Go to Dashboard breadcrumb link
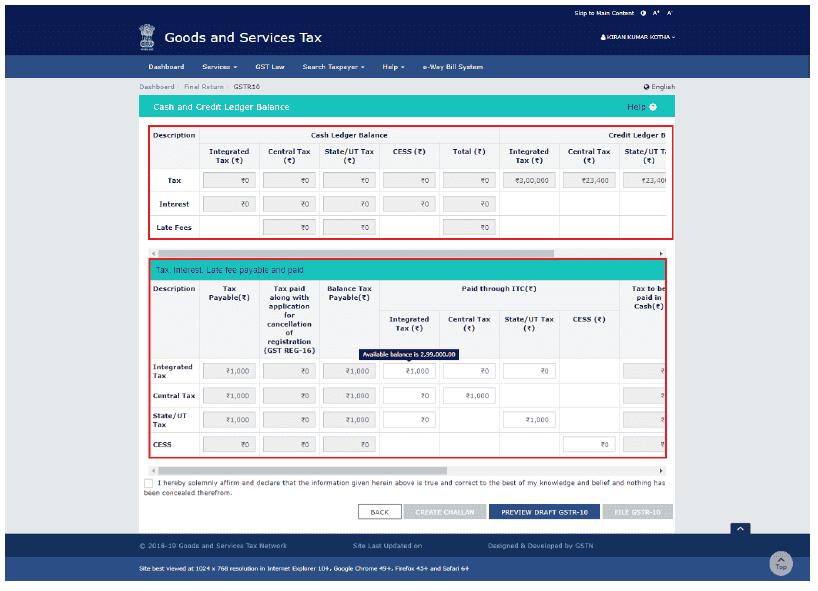This screenshot has height=591, width=818. (x=157, y=87)
